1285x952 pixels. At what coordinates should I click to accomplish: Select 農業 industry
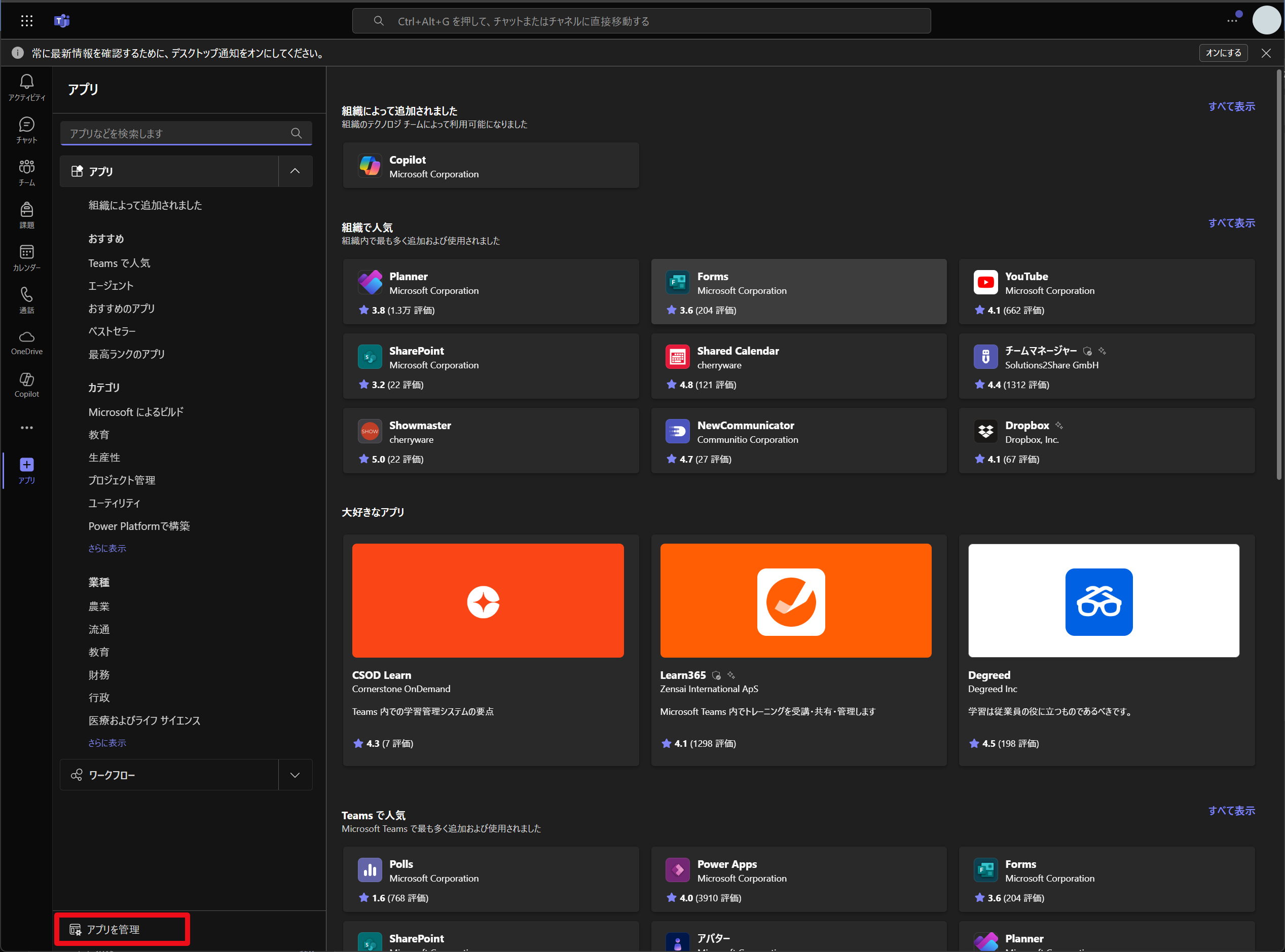[98, 606]
